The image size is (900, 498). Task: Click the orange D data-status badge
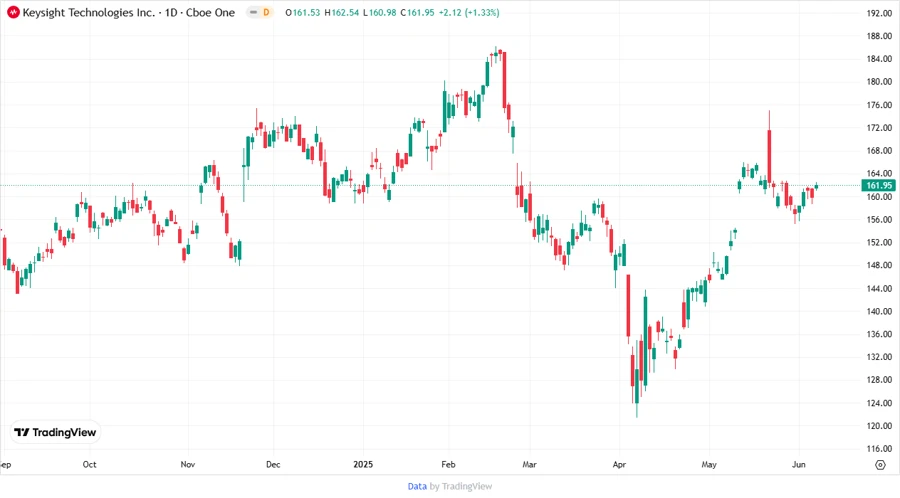pyautogui.click(x=266, y=12)
